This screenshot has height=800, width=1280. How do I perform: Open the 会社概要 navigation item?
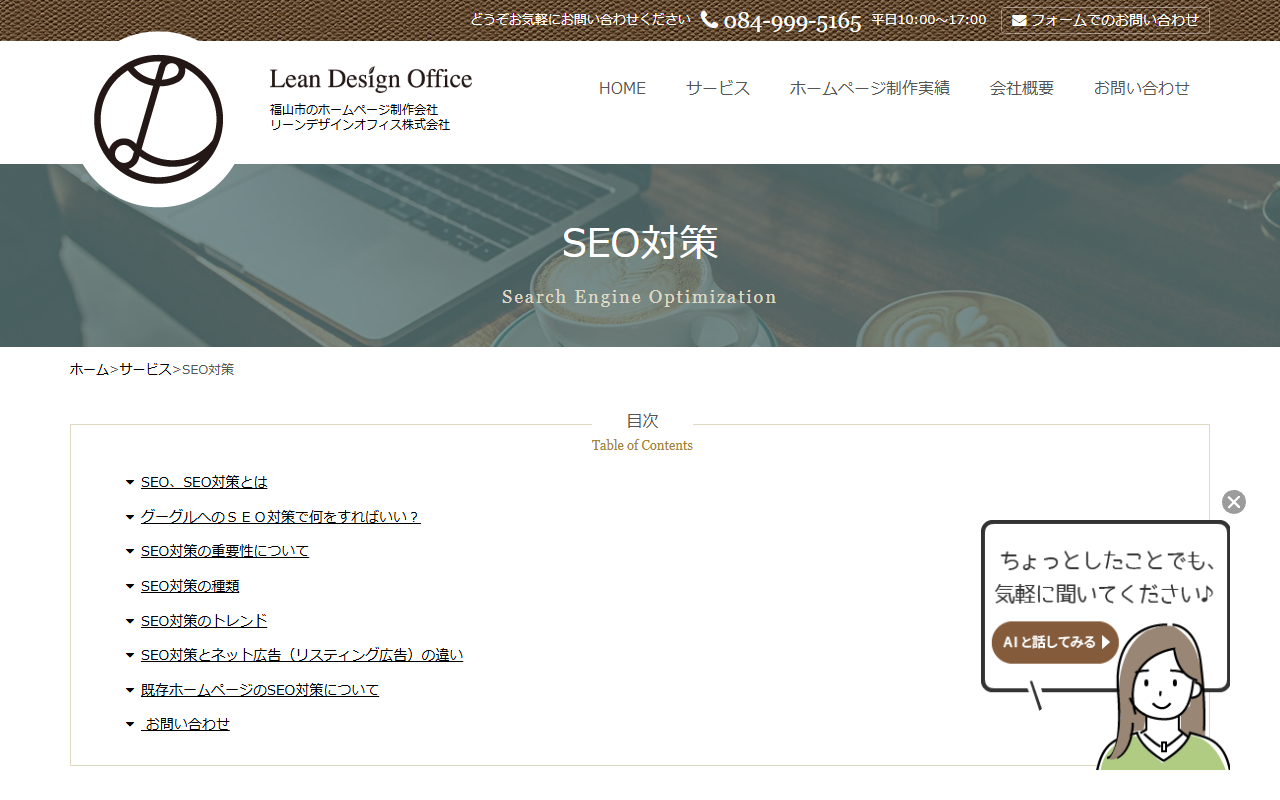(x=1021, y=88)
